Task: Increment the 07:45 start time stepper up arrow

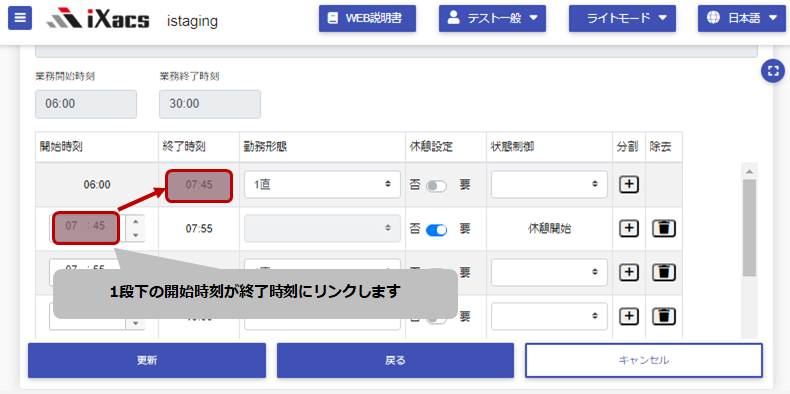Action: 135,222
